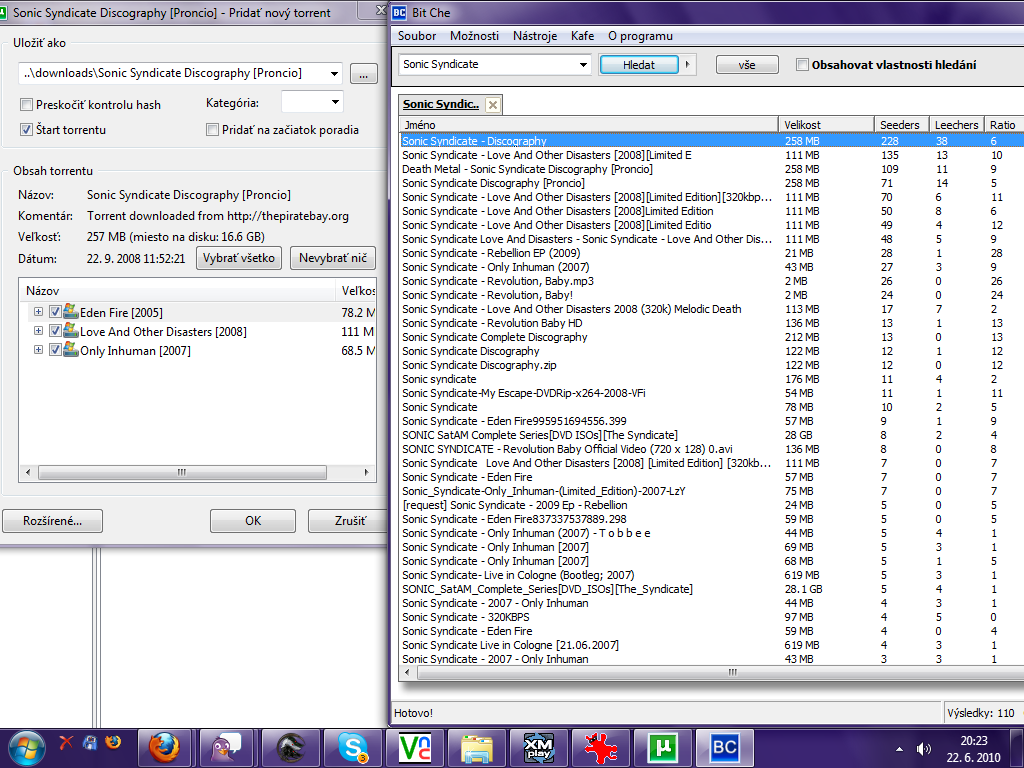Click the Vybrať všetko button
The width and height of the screenshot is (1024, 768).
click(x=239, y=258)
